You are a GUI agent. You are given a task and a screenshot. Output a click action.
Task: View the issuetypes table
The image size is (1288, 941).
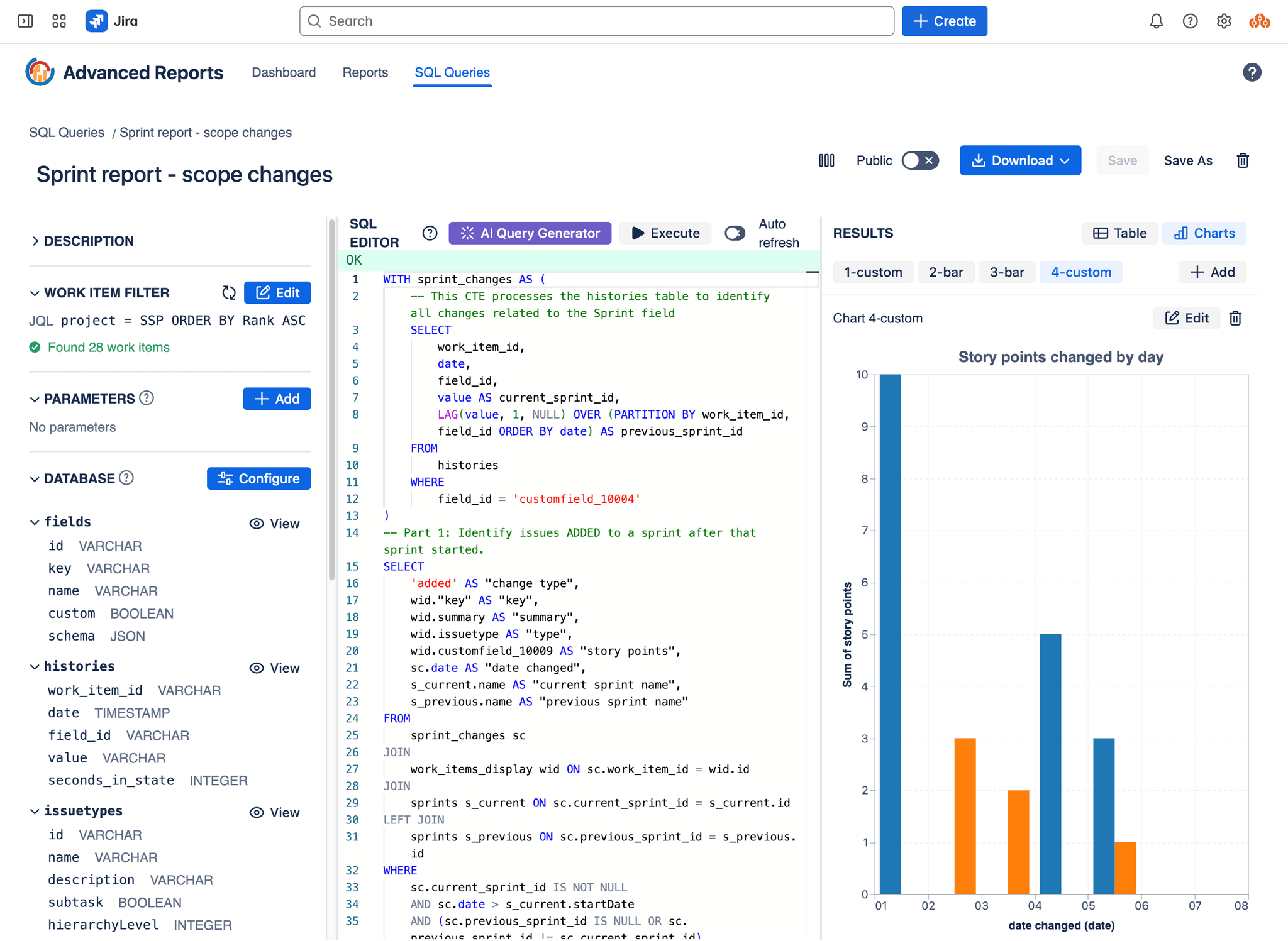coord(275,813)
